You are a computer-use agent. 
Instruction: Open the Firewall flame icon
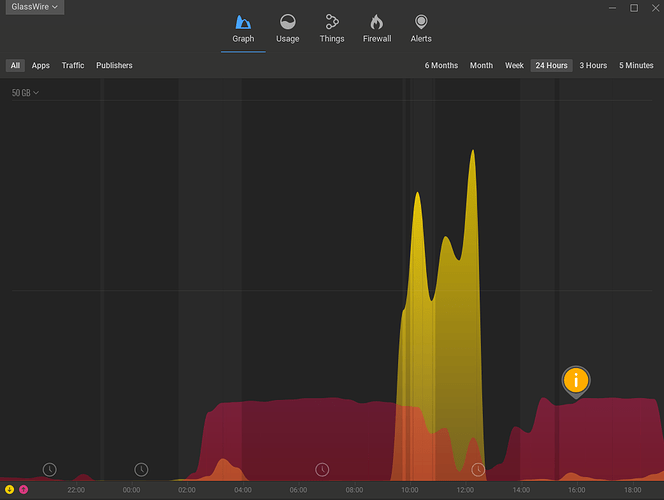click(376, 28)
